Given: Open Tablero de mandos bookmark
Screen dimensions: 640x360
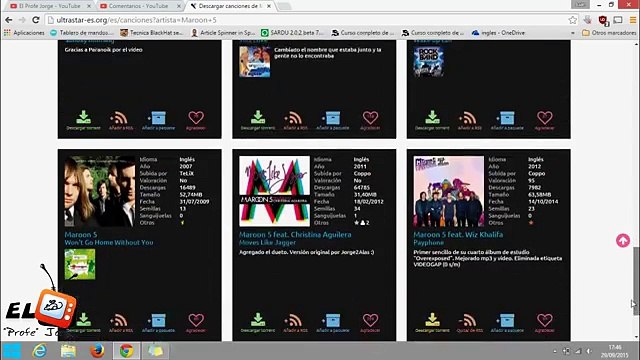Looking at the screenshot, I should click(x=82, y=33).
